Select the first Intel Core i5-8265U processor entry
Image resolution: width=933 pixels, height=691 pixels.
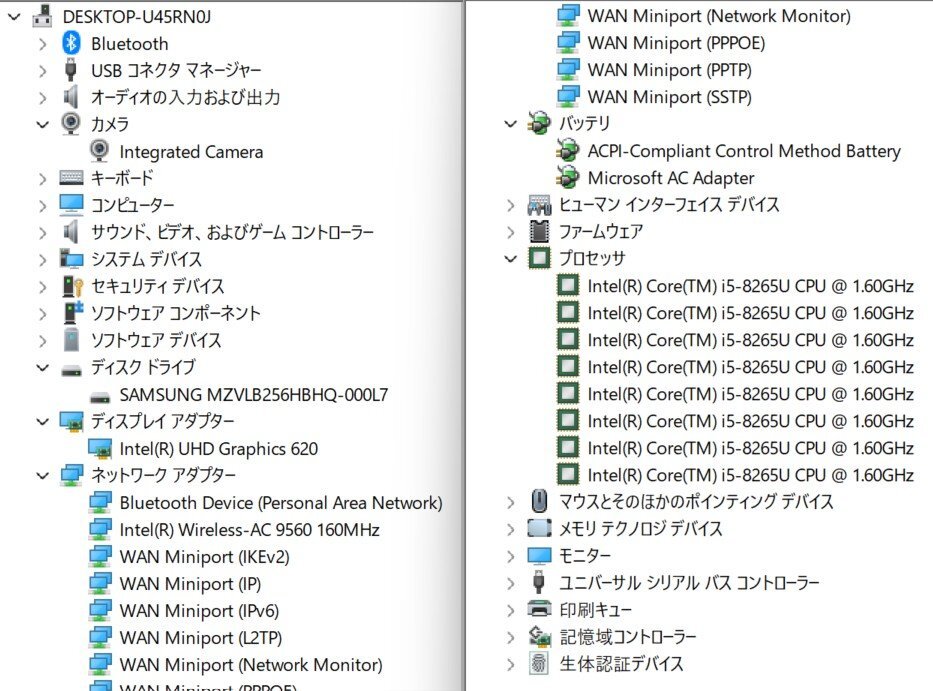750,286
